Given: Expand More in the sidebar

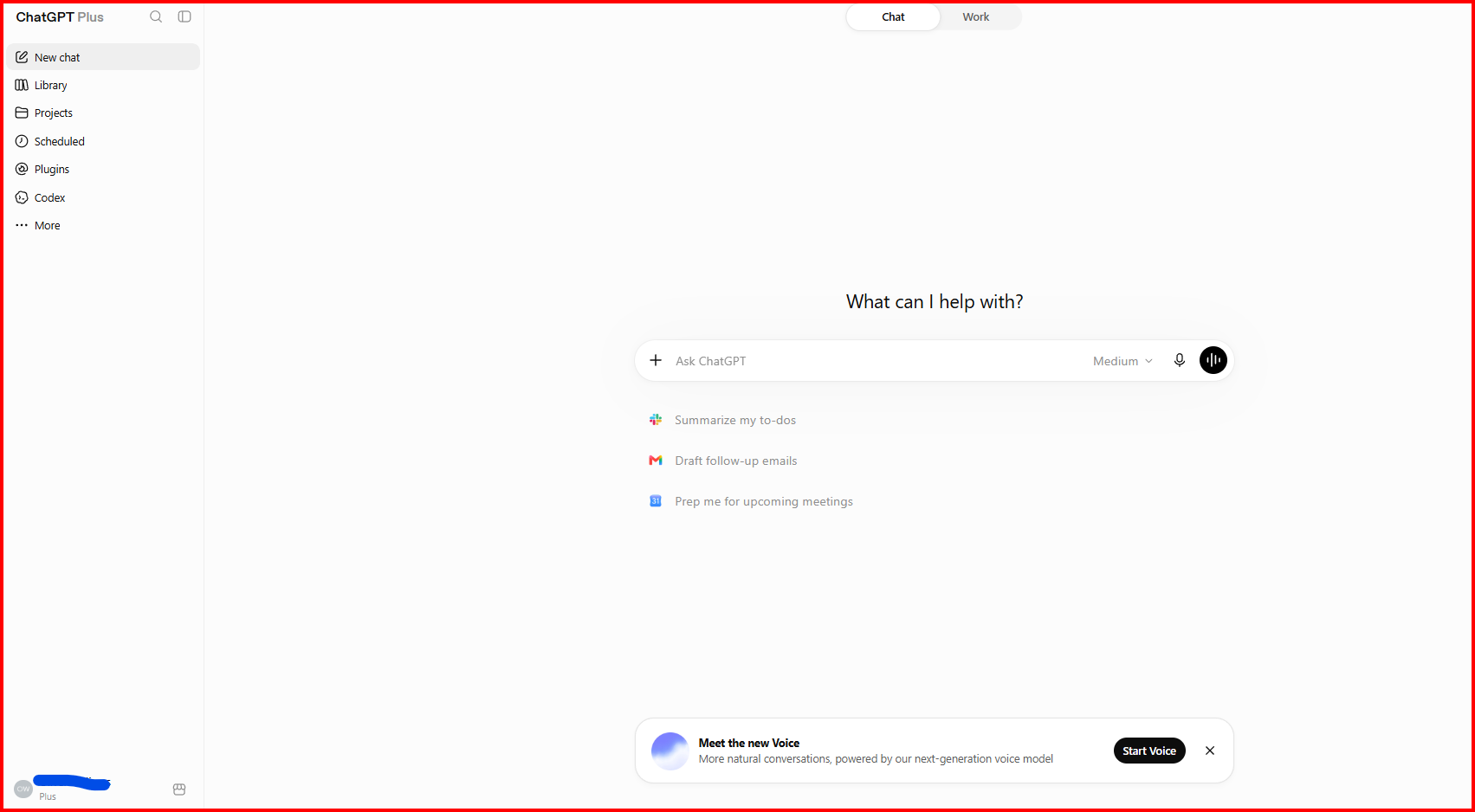Looking at the screenshot, I should pyautogui.click(x=103, y=225).
